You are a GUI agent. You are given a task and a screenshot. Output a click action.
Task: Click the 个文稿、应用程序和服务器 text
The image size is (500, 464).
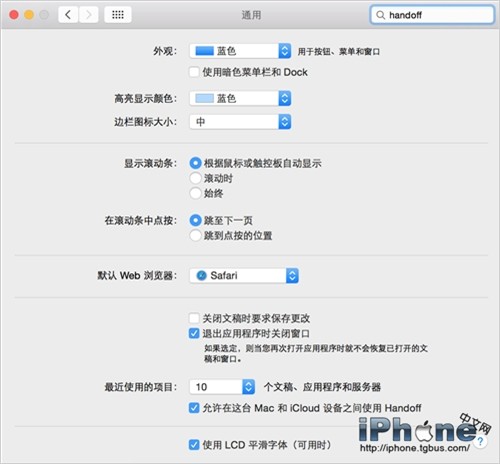coord(322,387)
